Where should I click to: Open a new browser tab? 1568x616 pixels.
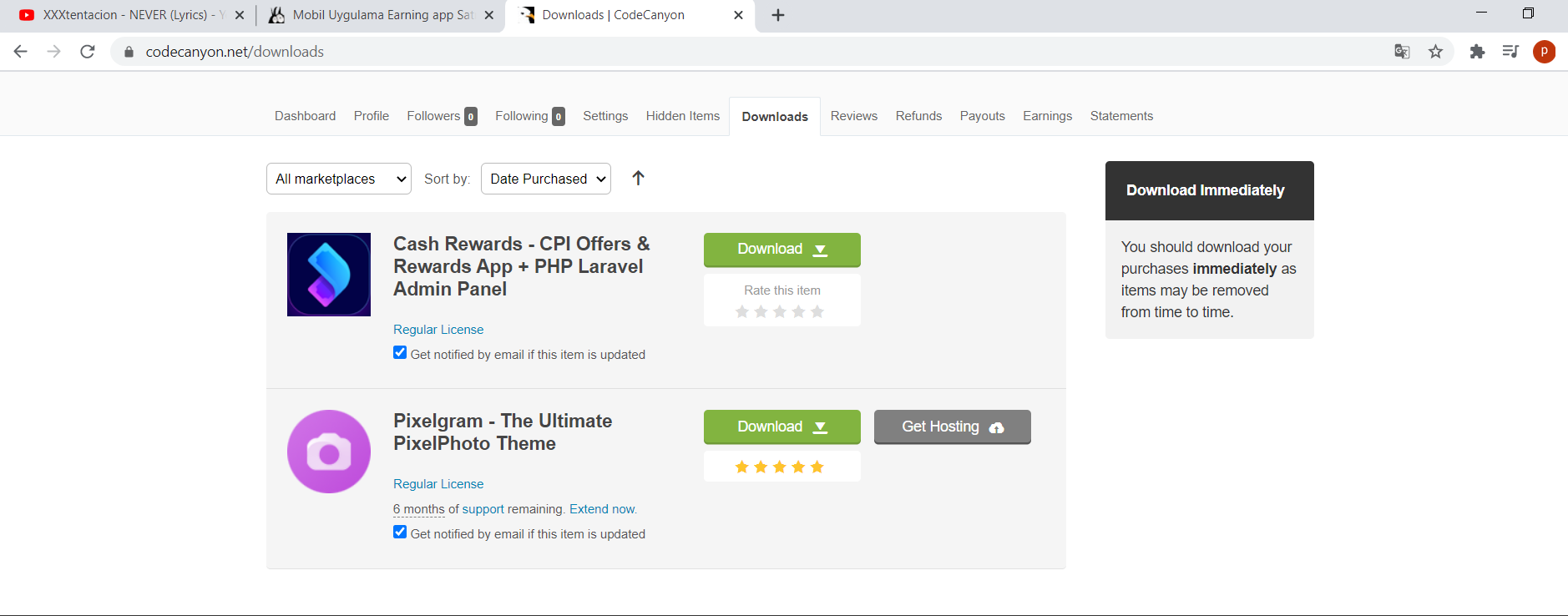pyautogui.click(x=778, y=15)
